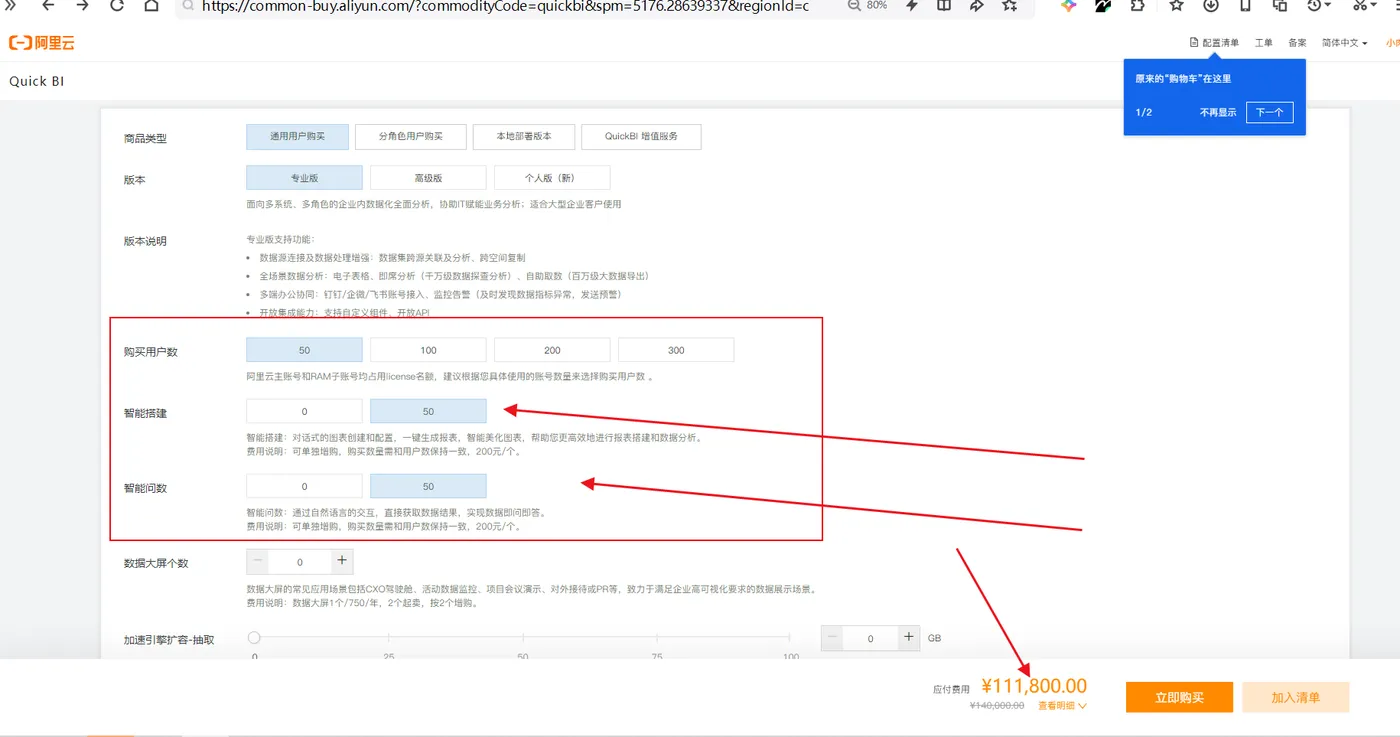The width and height of the screenshot is (1400, 737).
Task: Select 通用用户购买 product type
Action: [x=298, y=136]
